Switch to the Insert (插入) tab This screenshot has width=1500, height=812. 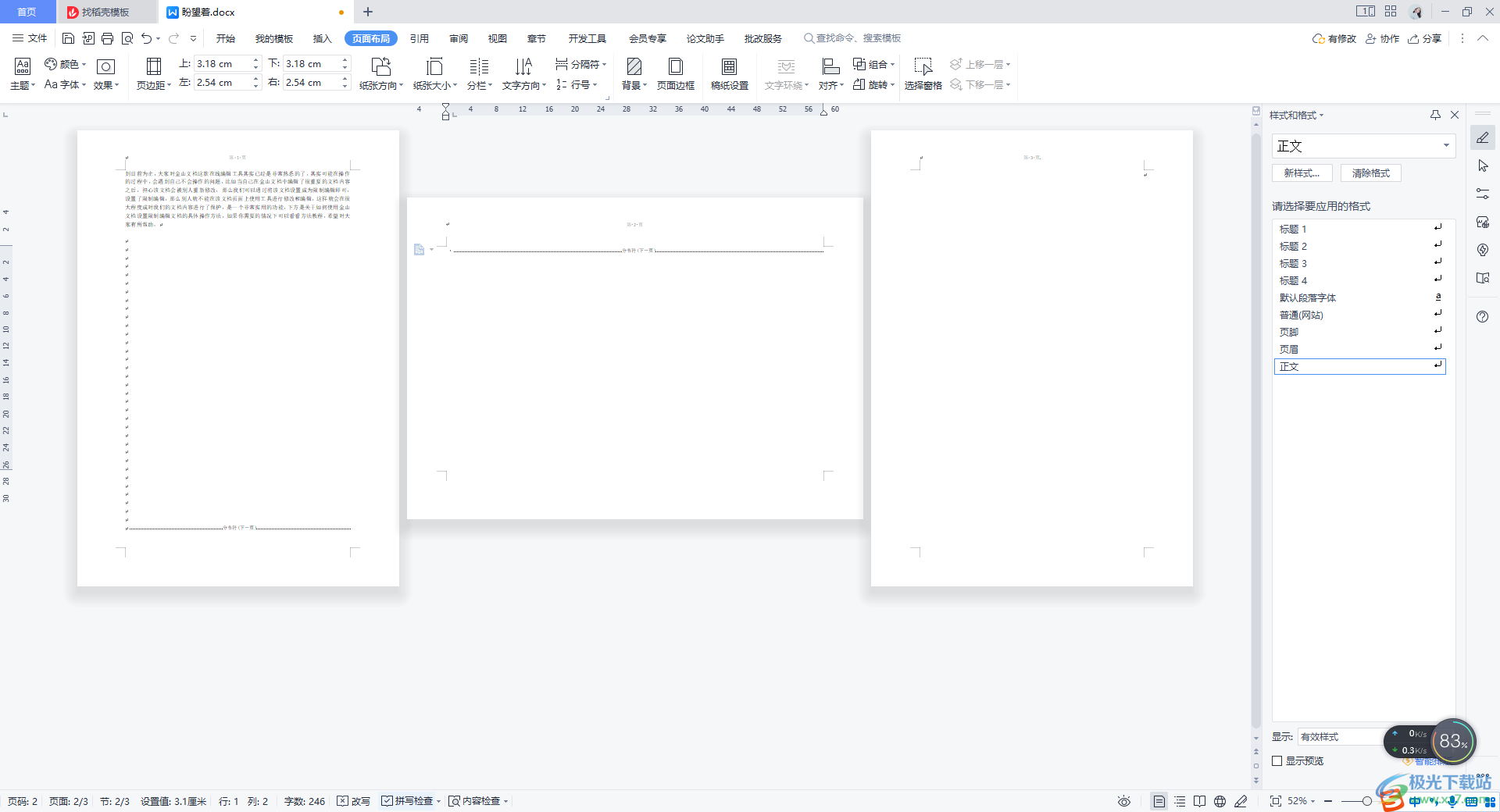tap(322, 38)
